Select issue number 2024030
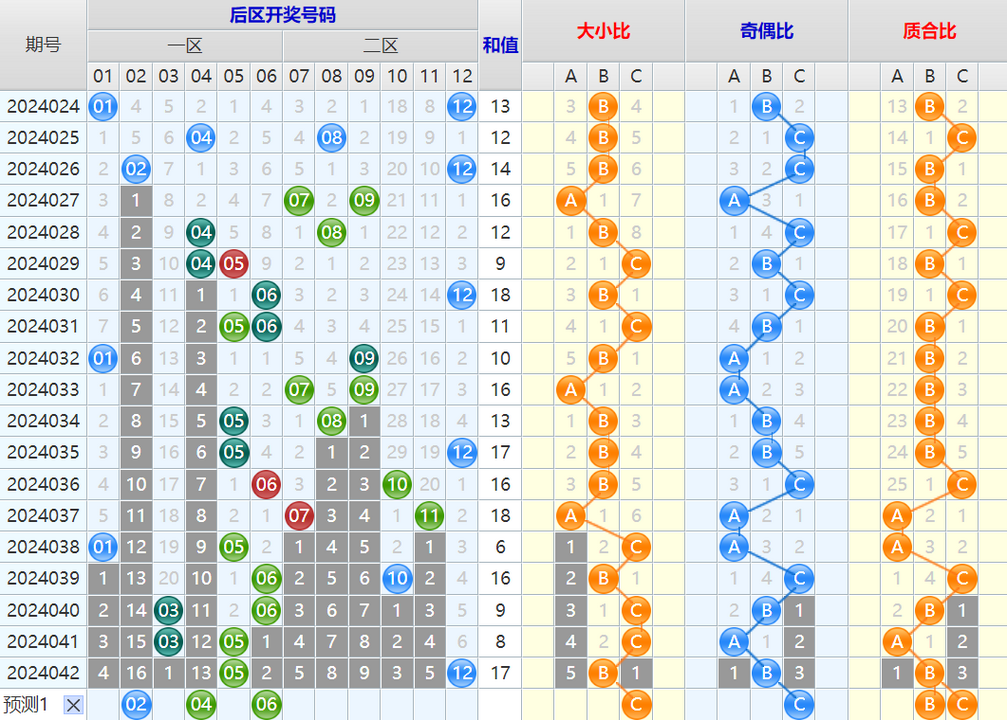This screenshot has width=1007, height=720. pyautogui.click(x=43, y=295)
